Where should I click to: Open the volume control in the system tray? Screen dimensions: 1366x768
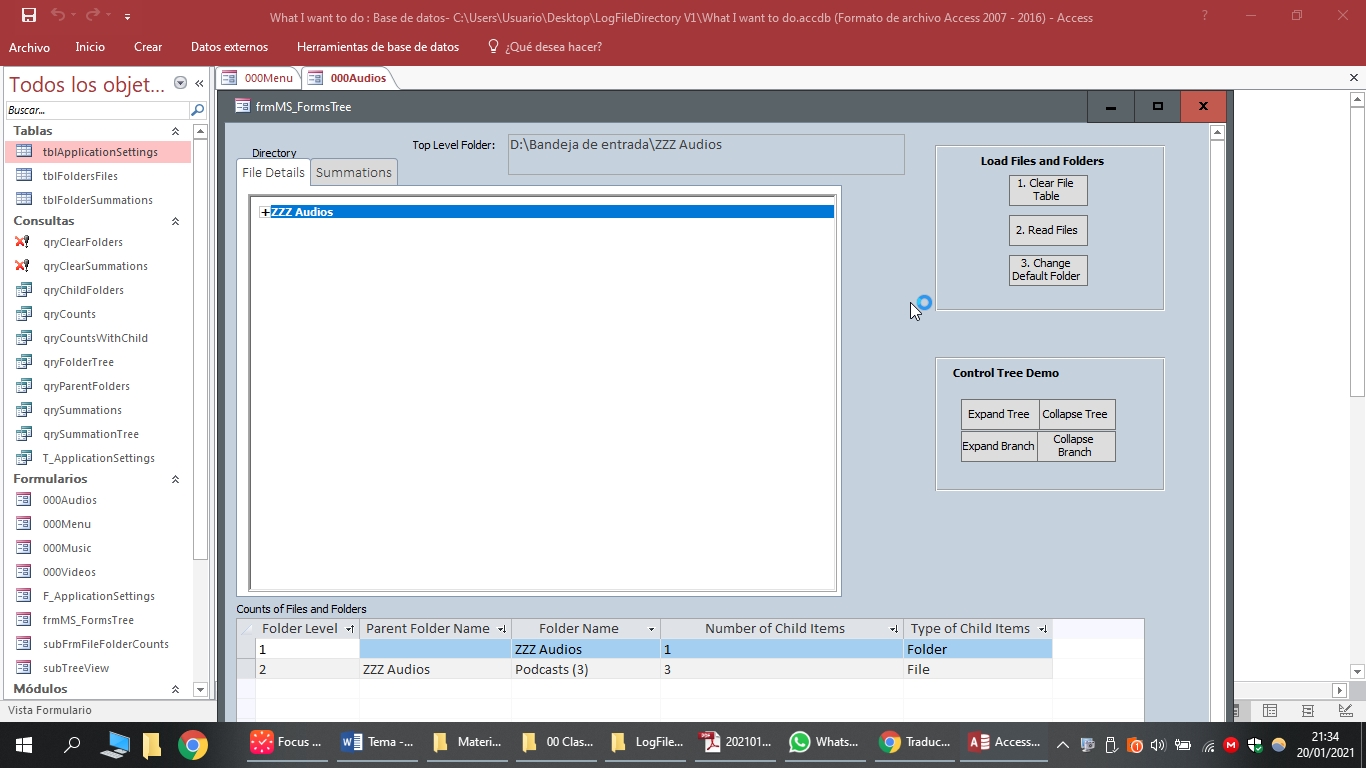[x=1158, y=745]
